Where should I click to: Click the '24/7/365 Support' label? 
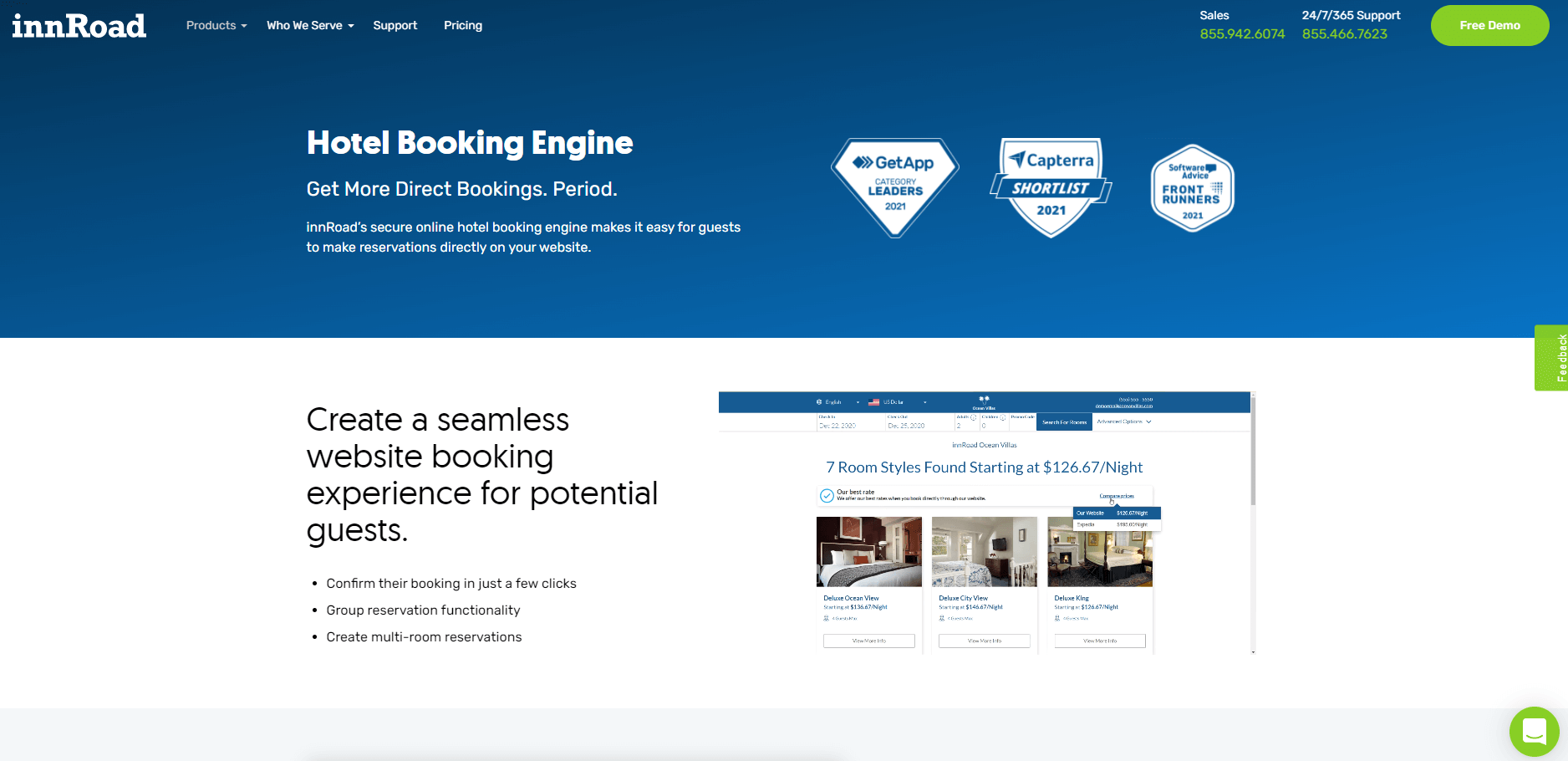tap(1351, 15)
